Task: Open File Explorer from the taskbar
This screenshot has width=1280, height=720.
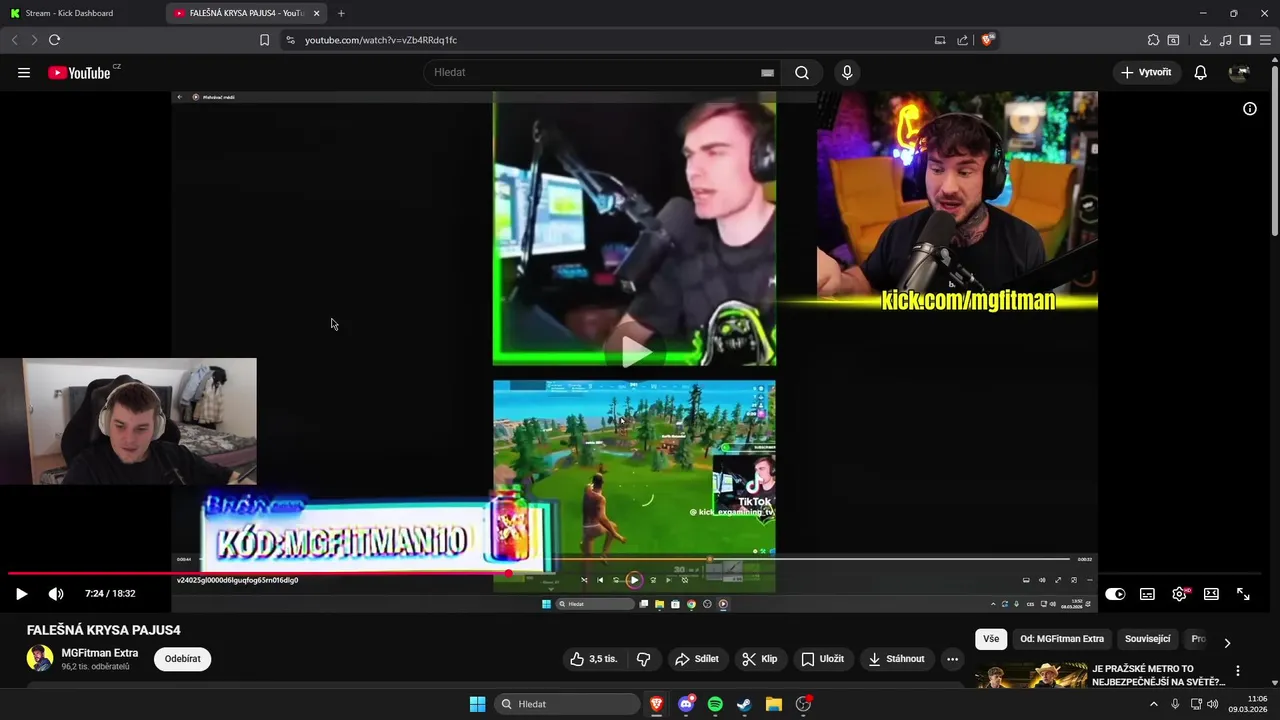Action: [773, 704]
